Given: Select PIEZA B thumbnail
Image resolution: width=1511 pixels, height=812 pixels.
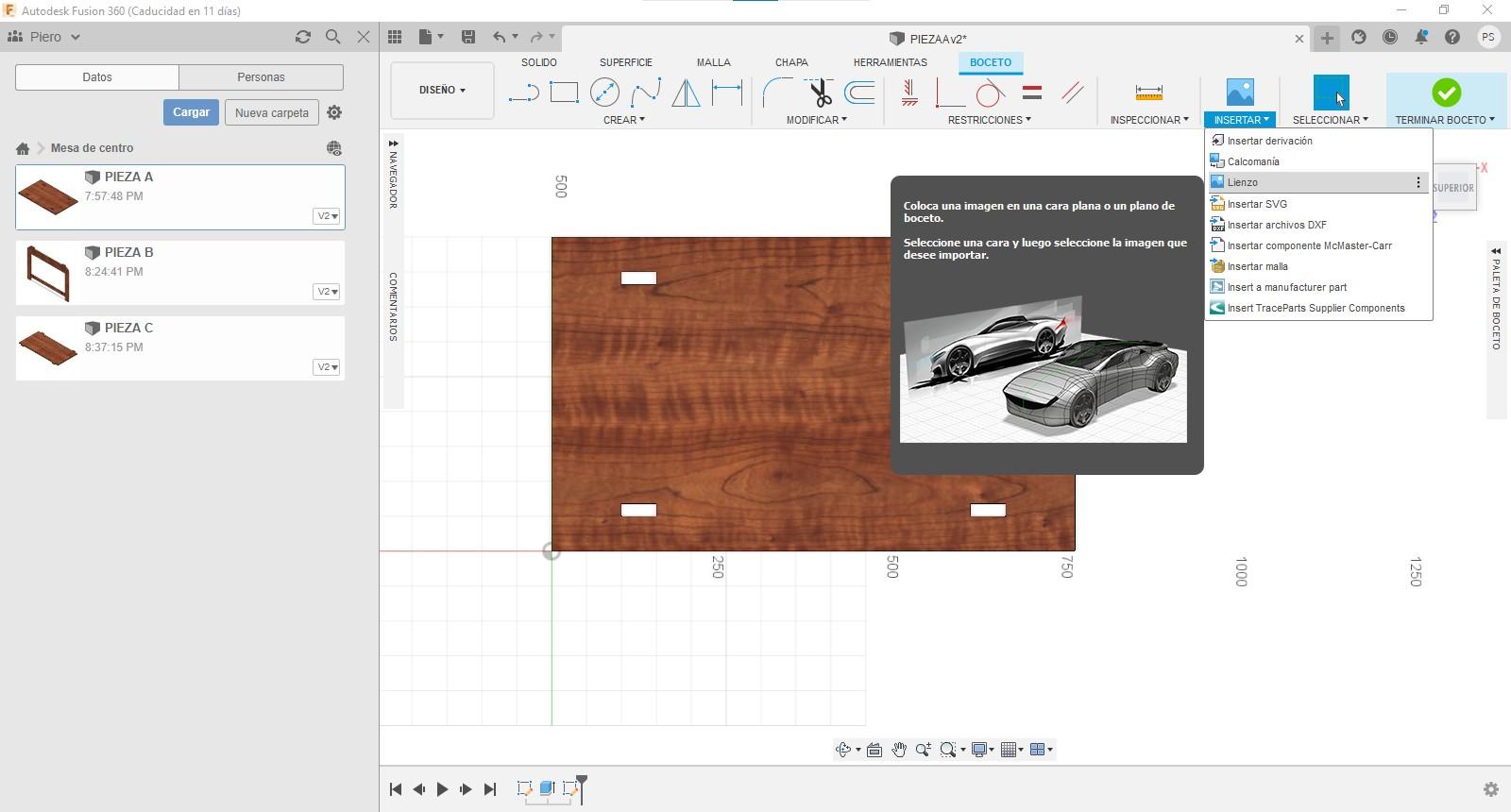Looking at the screenshot, I should (48, 273).
